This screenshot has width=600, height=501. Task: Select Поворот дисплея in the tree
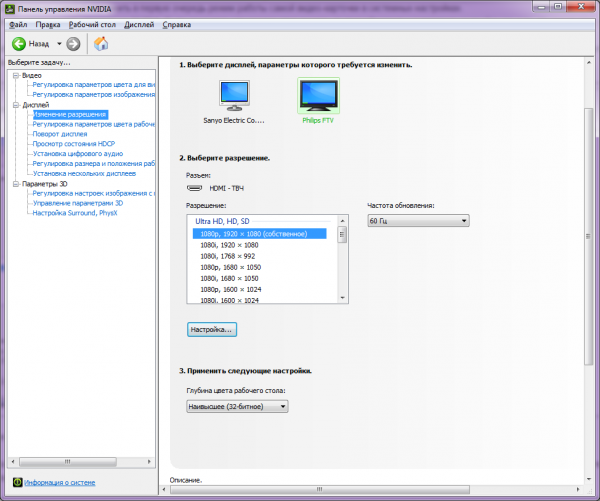click(60, 134)
